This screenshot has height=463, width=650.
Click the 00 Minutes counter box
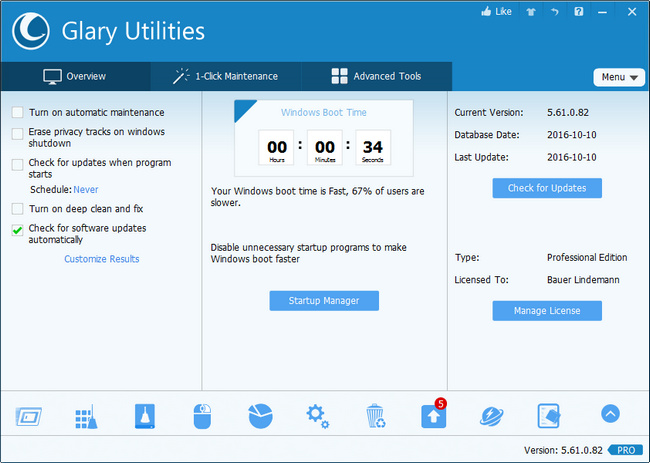tap(325, 148)
